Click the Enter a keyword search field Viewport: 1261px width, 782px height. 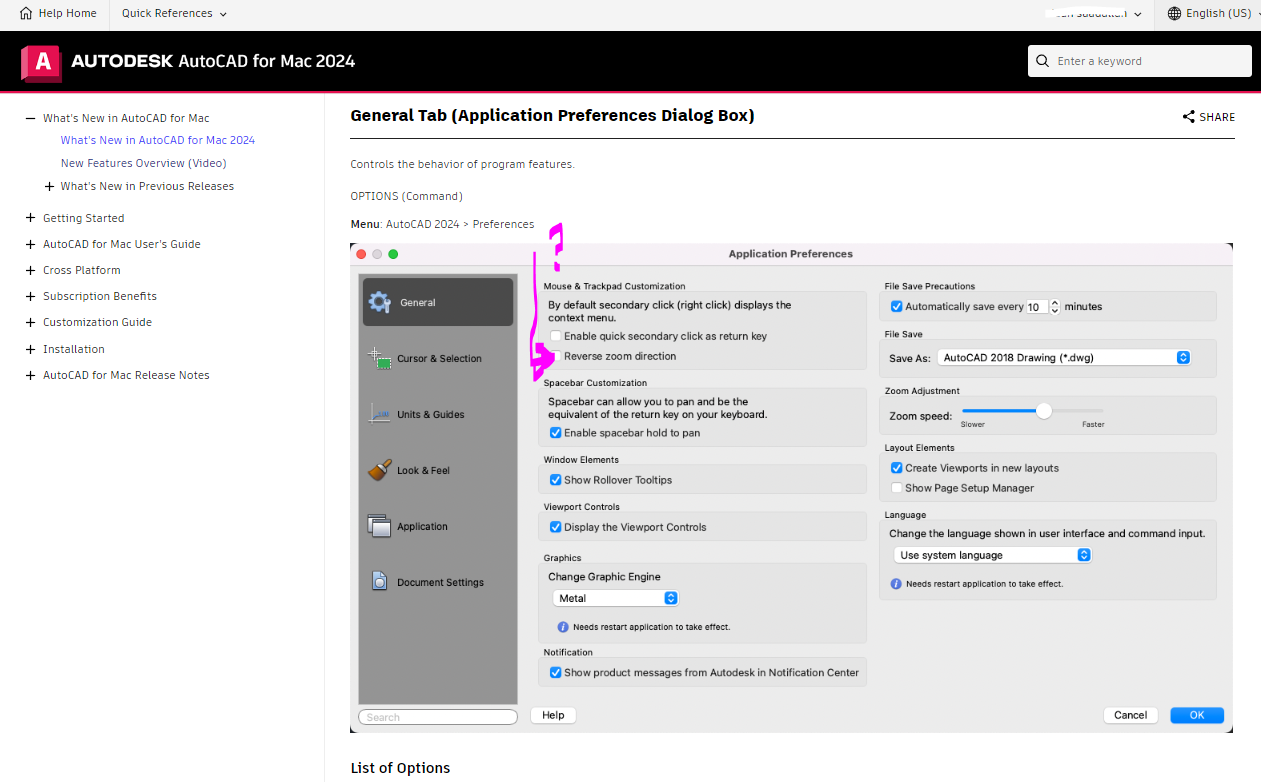click(x=1150, y=61)
